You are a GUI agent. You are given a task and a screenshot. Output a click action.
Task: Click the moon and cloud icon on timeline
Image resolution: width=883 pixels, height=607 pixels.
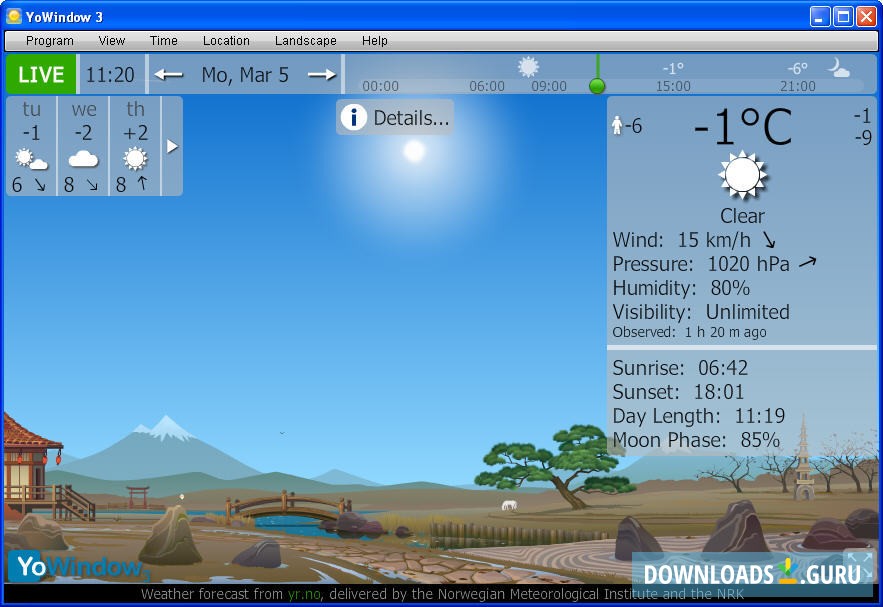(x=838, y=68)
